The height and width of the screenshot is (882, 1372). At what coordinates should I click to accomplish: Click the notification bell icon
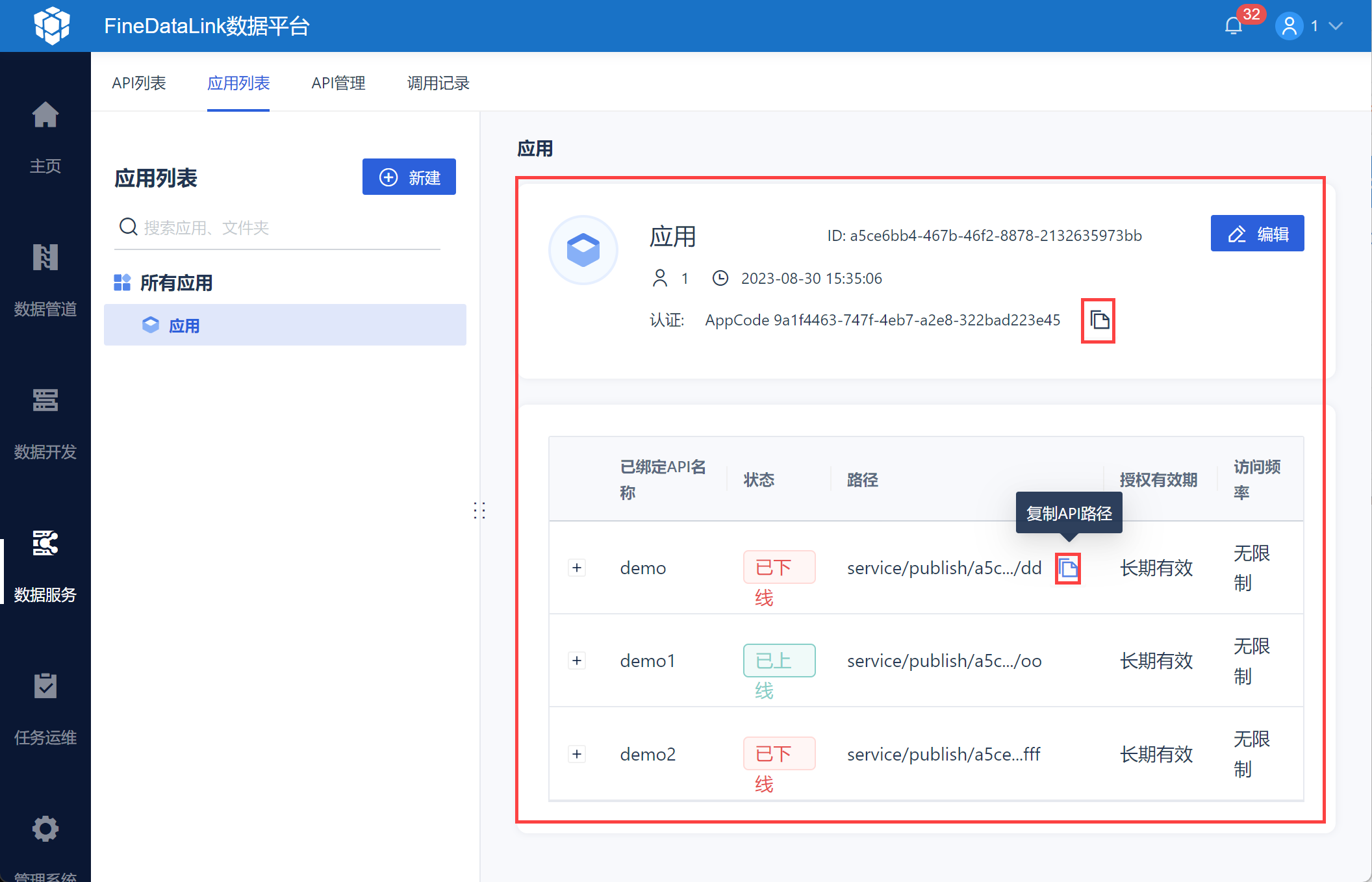(x=1233, y=26)
